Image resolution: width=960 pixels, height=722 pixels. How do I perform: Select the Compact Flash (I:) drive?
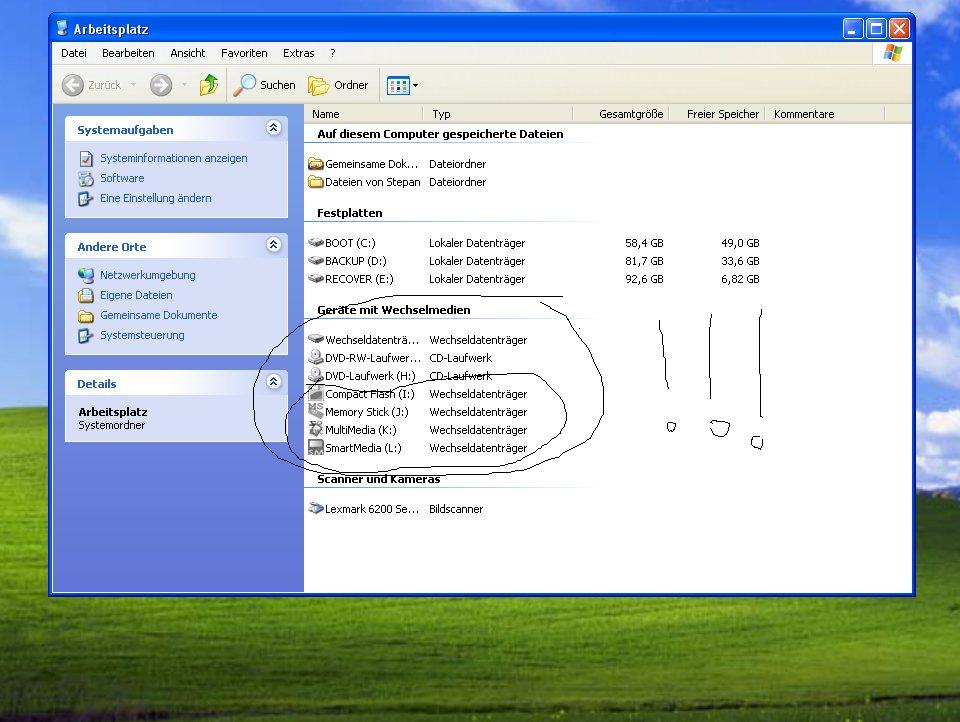click(369, 394)
